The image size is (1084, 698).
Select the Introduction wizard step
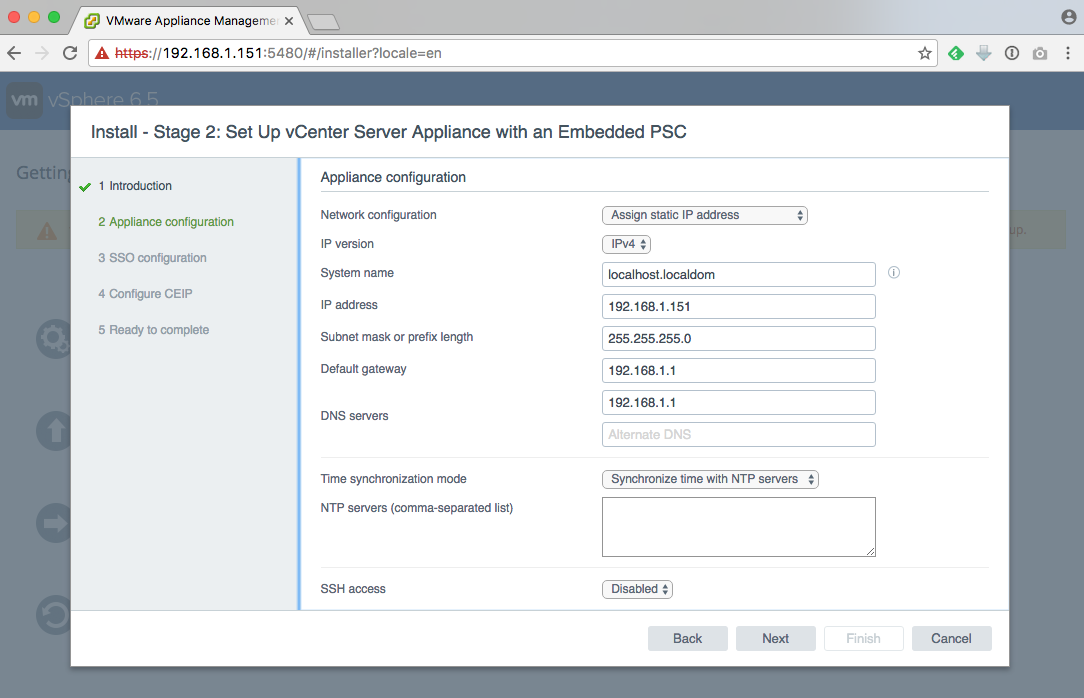coord(140,186)
